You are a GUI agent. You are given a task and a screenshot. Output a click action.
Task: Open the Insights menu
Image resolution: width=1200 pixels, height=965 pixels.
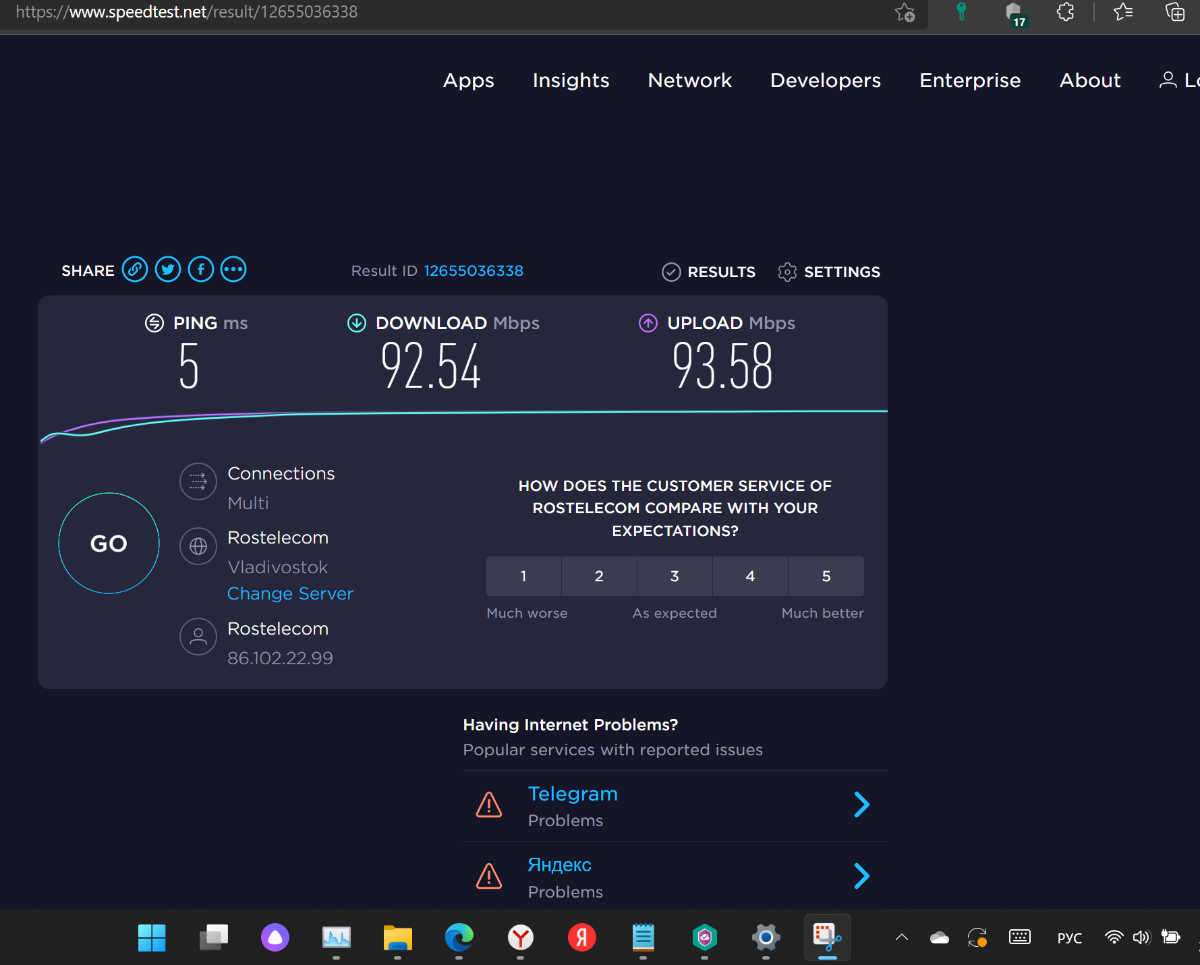570,81
